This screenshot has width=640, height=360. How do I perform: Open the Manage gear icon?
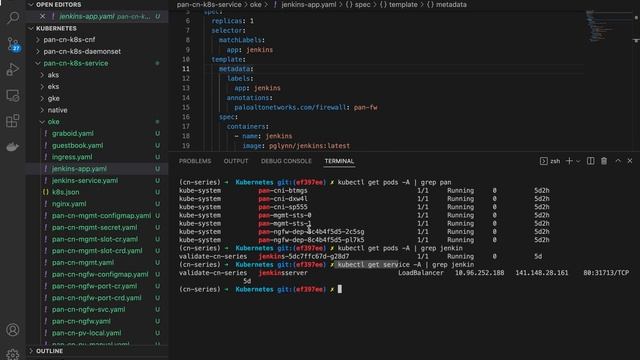point(13,355)
